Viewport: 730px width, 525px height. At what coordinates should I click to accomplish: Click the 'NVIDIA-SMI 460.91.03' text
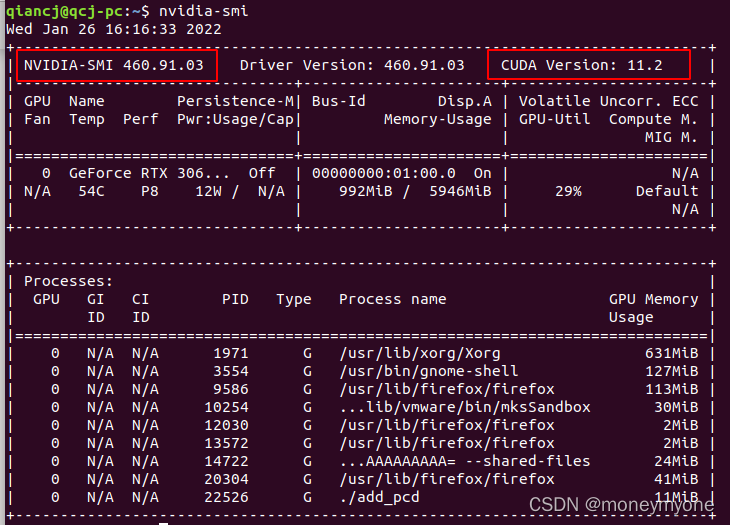[114, 65]
